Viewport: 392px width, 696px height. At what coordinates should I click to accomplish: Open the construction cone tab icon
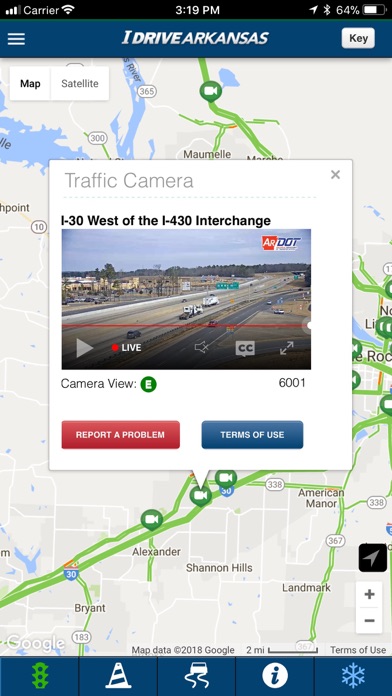tap(118, 676)
